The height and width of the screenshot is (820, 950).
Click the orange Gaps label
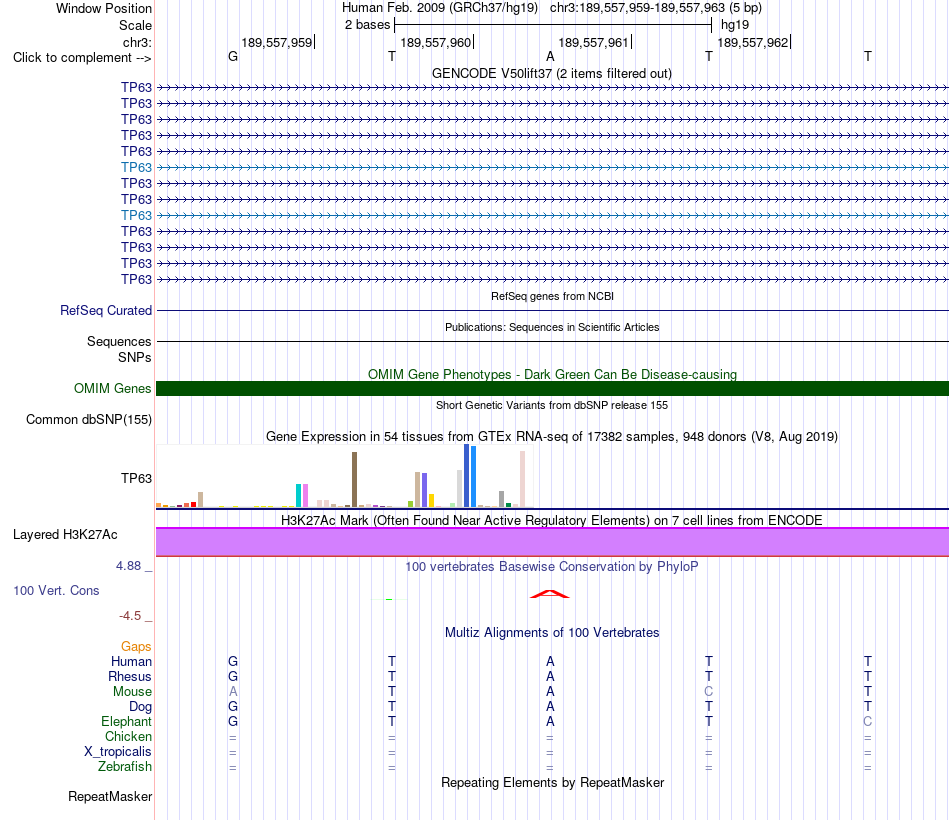[x=136, y=647]
